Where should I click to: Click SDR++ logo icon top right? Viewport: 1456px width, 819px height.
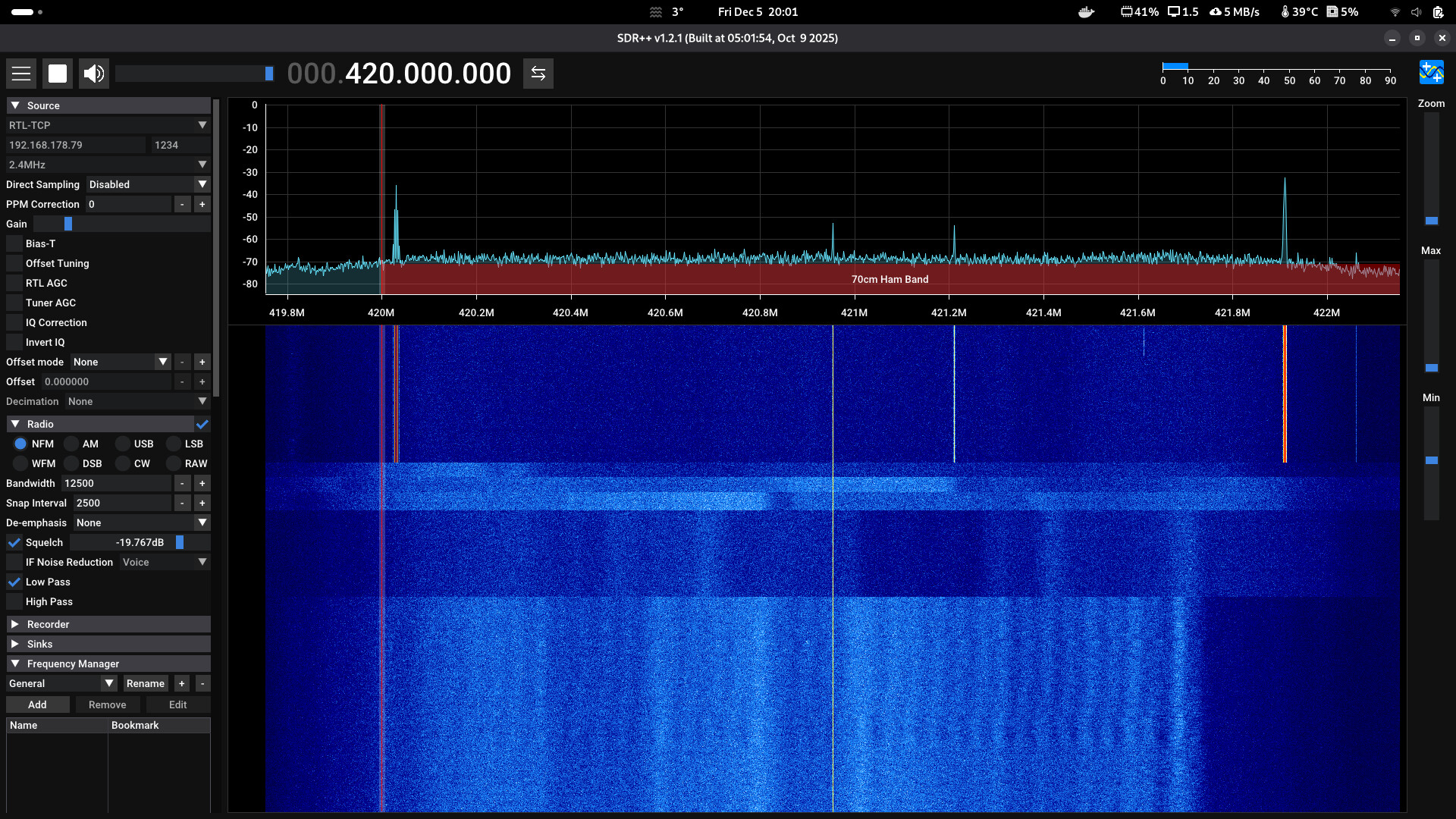[1431, 73]
